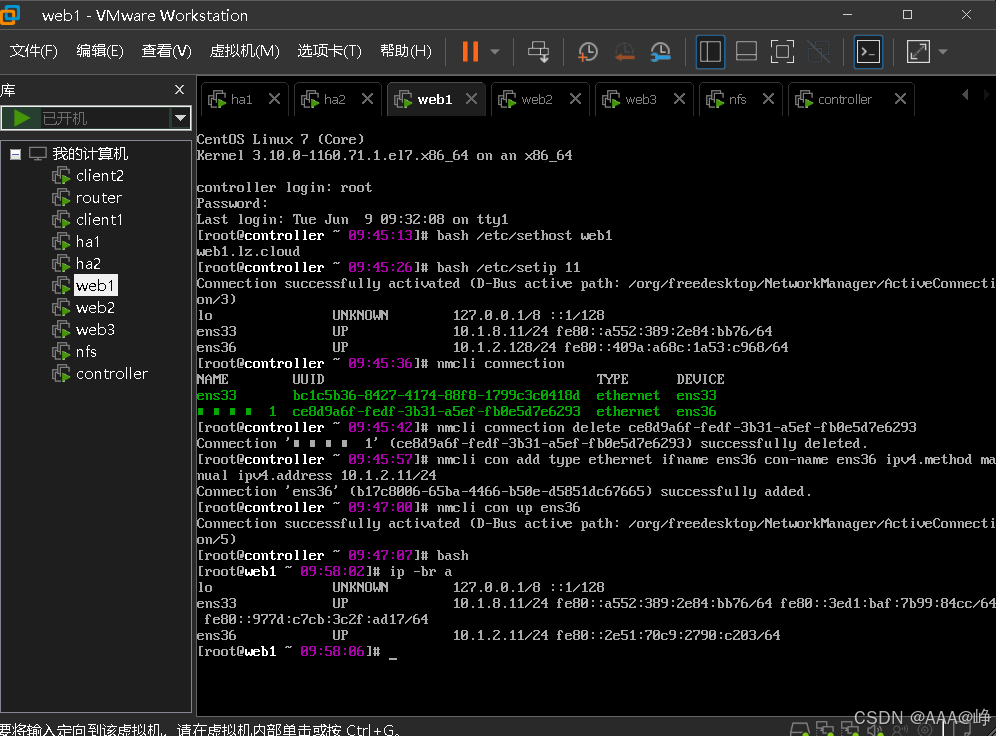This screenshot has height=736, width=996.
Task: Click the stretch guest display icon
Action: pos(918,51)
